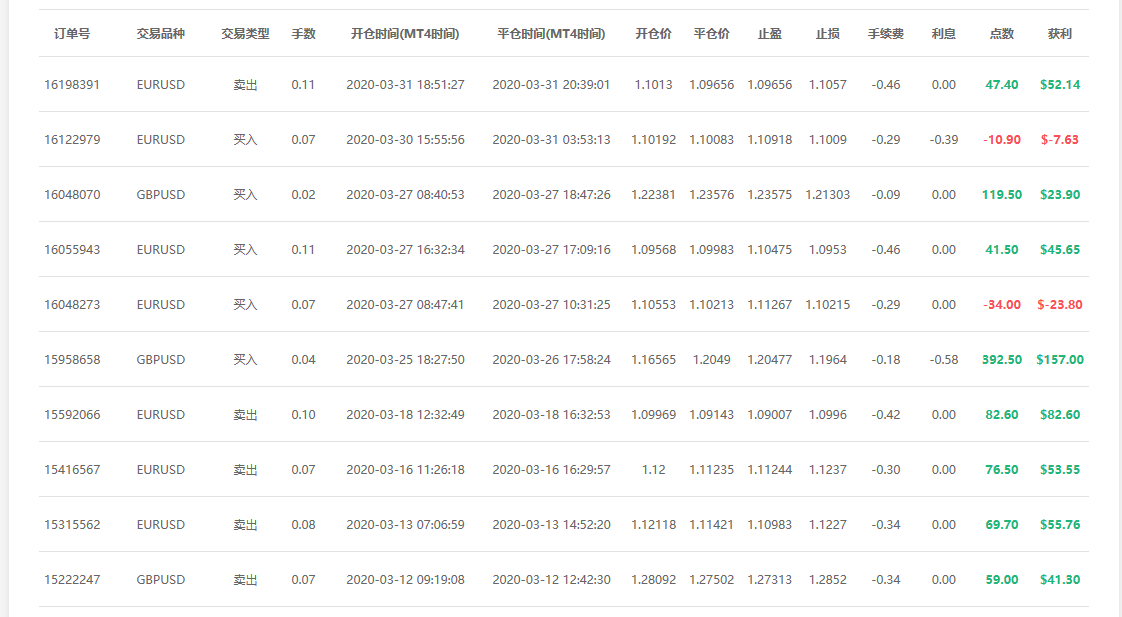Click open time 2020-03-13 07:06:59
The width and height of the screenshot is (1122, 617).
[x=405, y=525]
